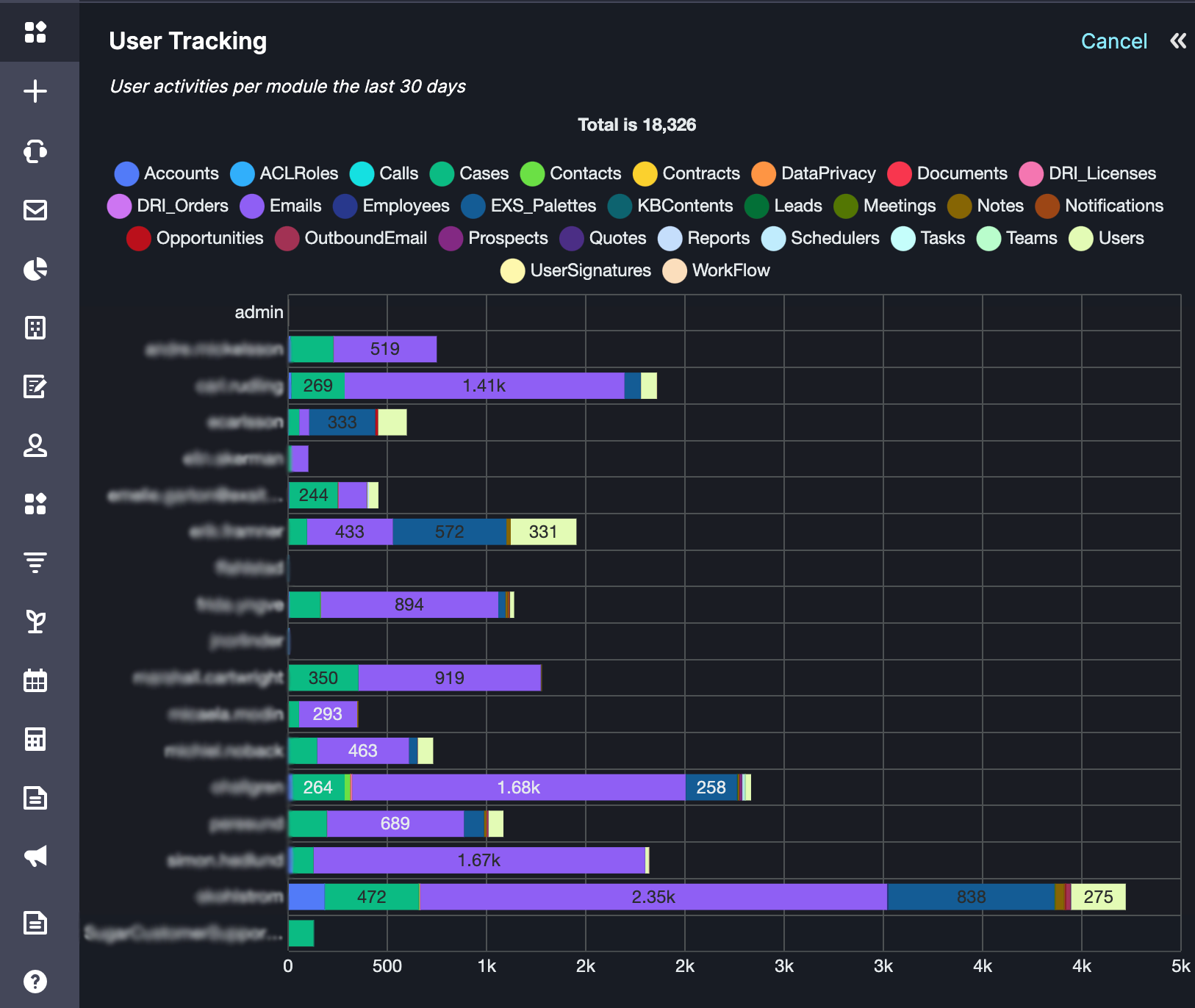Toggle Employees legend entry
1195x1008 pixels.
pos(391,206)
